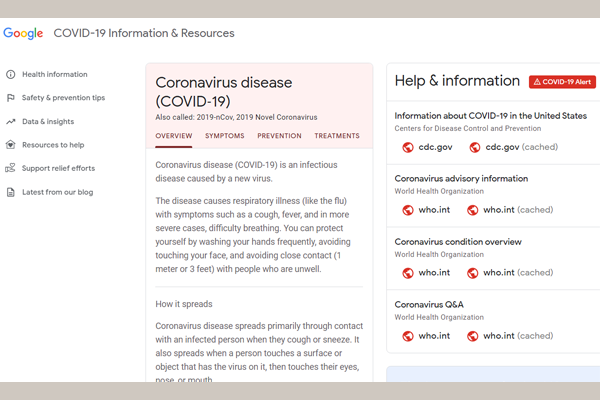Click the Safety & prevention tips flag icon
Image resolution: width=600 pixels, height=400 pixels.
(11, 98)
